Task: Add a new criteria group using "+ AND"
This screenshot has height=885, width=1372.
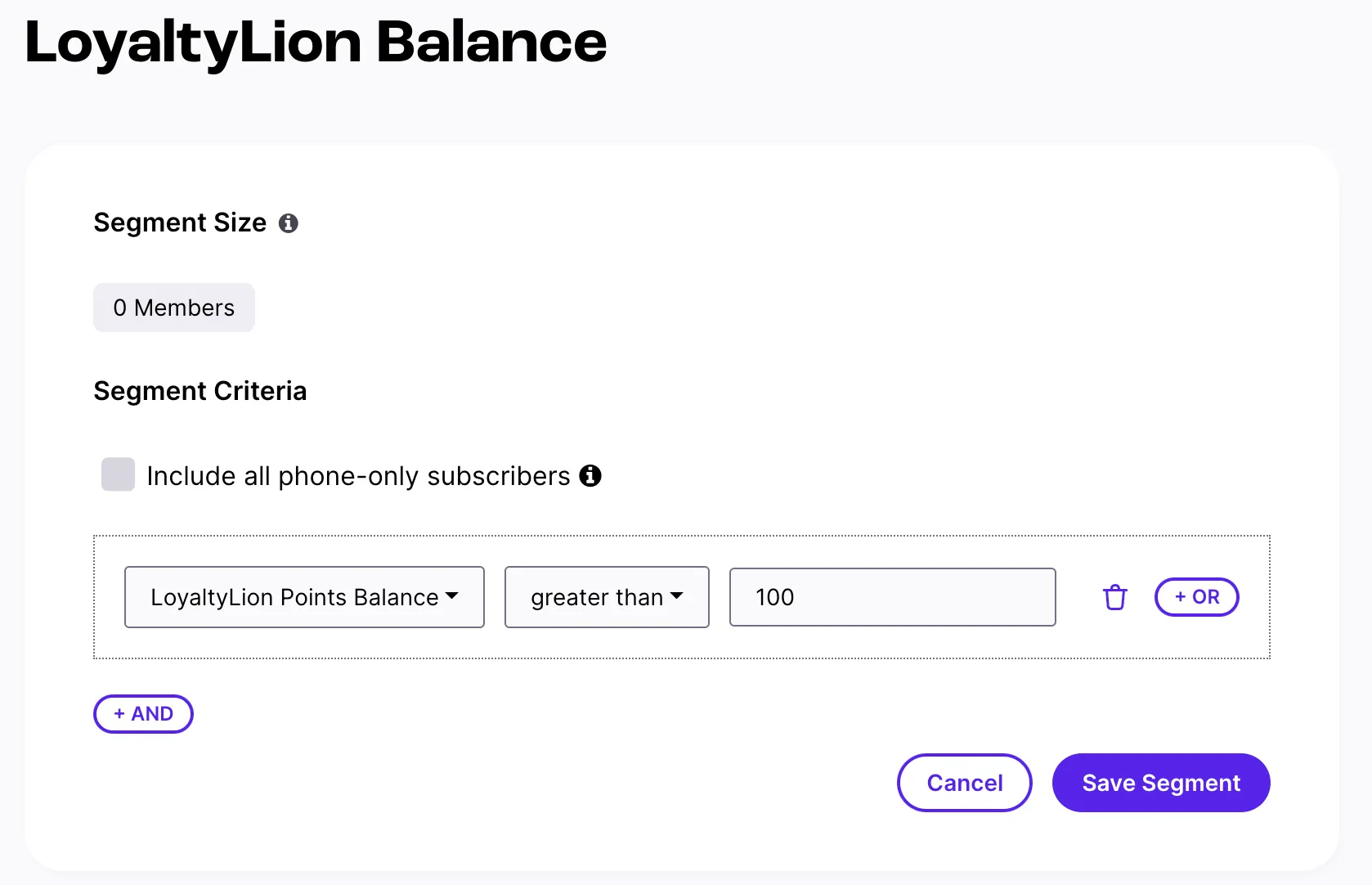Action: [x=143, y=713]
